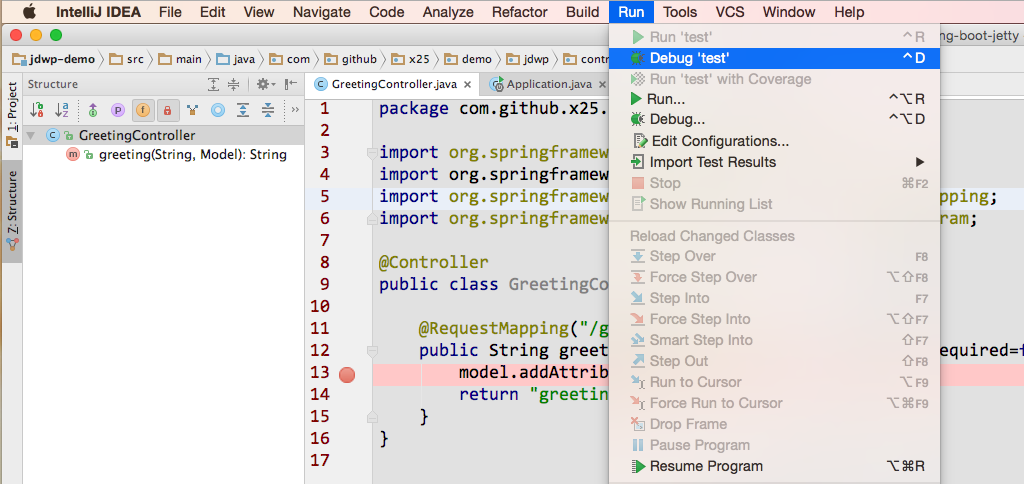This screenshot has width=1024, height=484.
Task: Click the Step Over icon in menu
Action: [638, 256]
